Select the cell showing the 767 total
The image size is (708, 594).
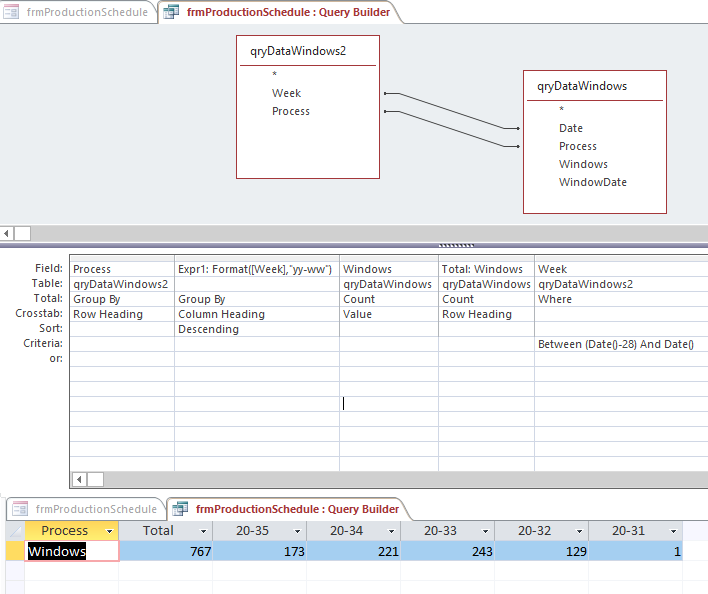(x=165, y=551)
